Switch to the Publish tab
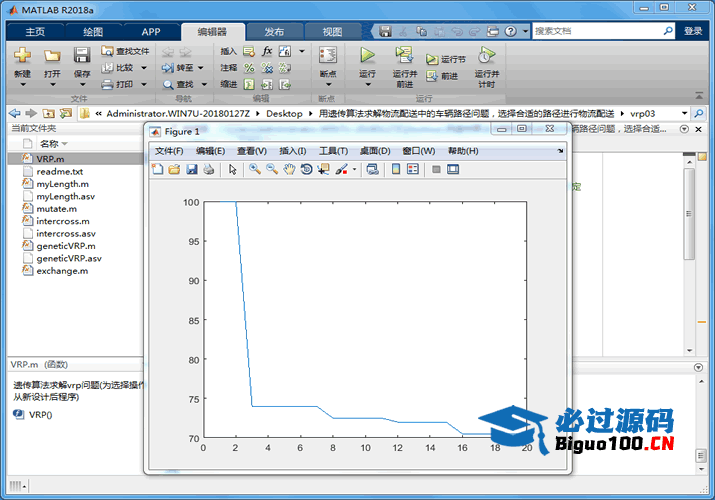The width and height of the screenshot is (715, 500). [x=274, y=32]
